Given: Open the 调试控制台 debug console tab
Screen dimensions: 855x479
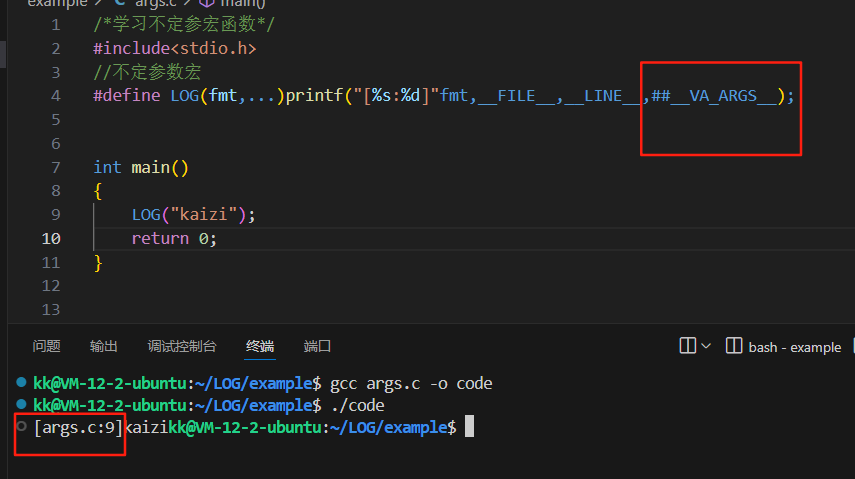Looking at the screenshot, I should click(182, 346).
